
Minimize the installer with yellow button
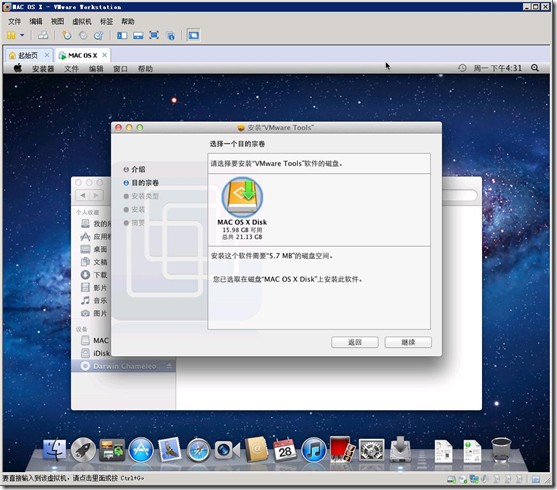click(129, 127)
